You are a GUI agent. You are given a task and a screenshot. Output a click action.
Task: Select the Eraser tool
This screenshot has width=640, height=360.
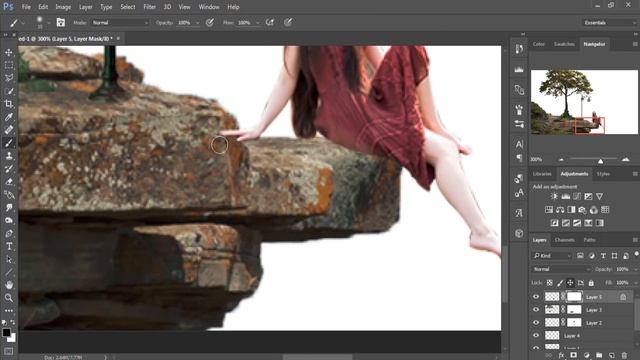coord(9,182)
